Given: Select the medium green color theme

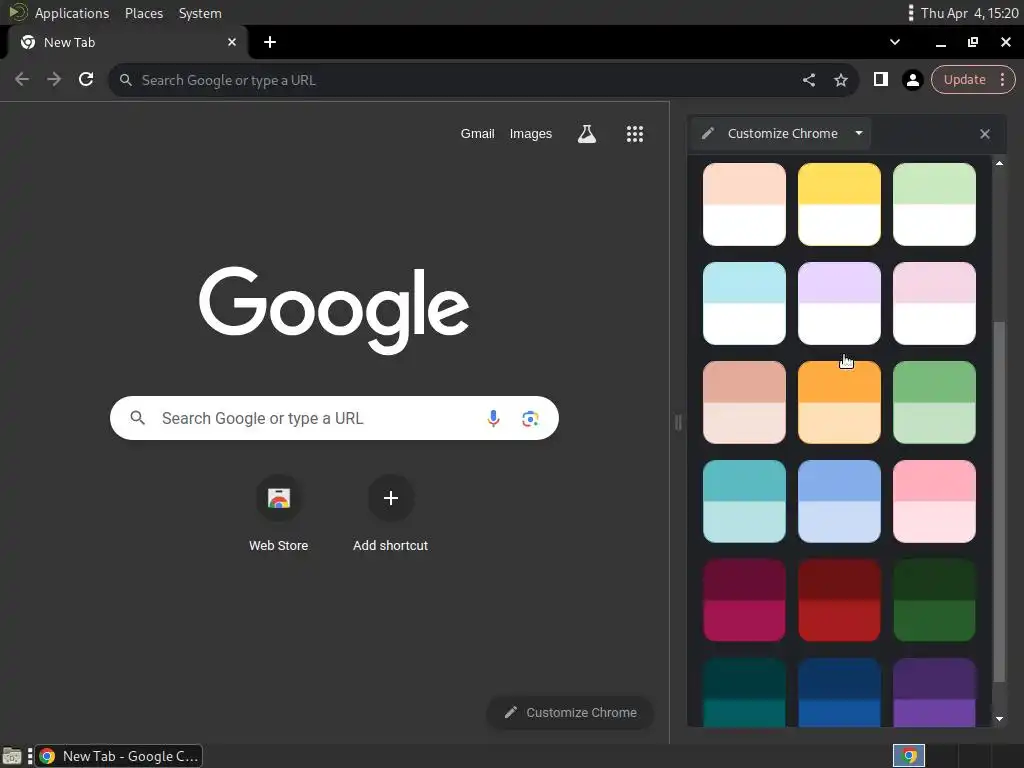Looking at the screenshot, I should (x=934, y=402).
